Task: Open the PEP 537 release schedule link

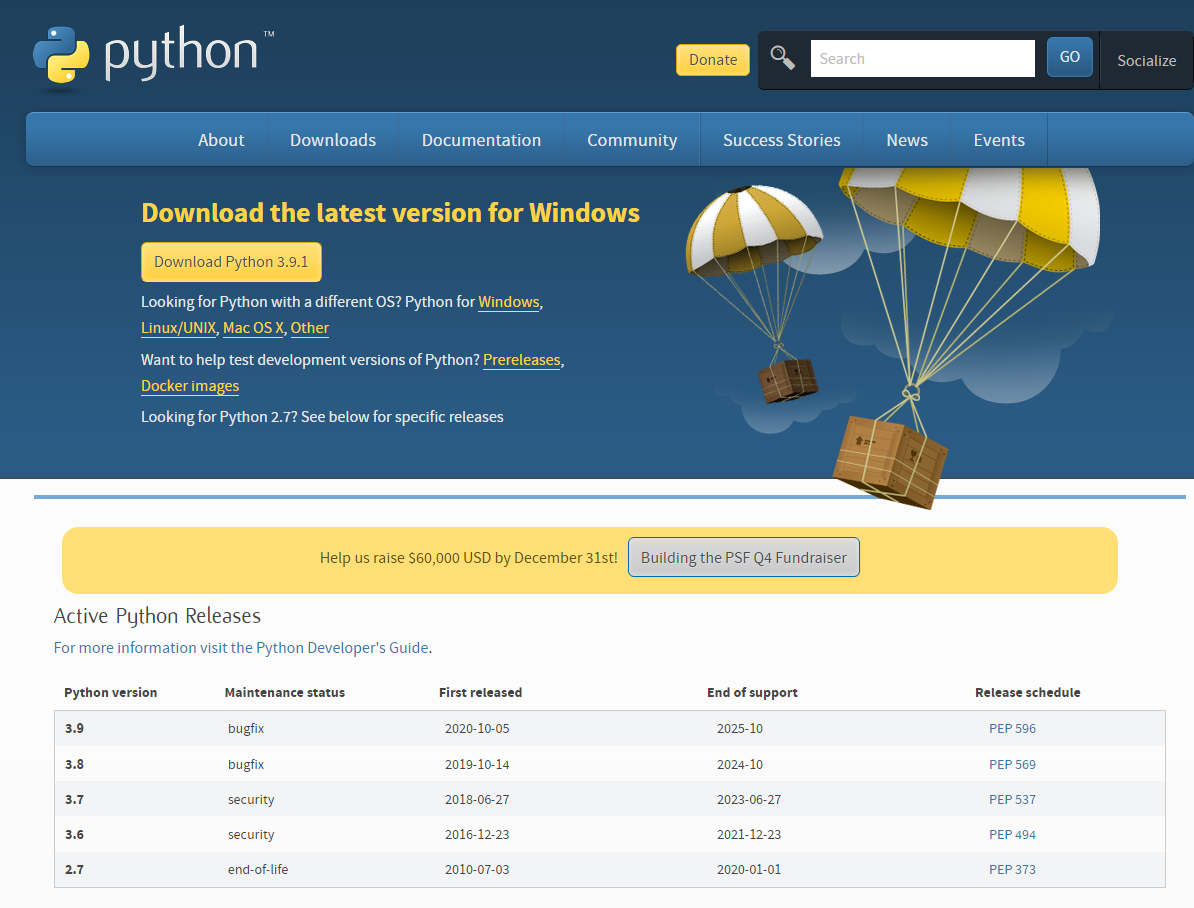Action: point(1012,800)
